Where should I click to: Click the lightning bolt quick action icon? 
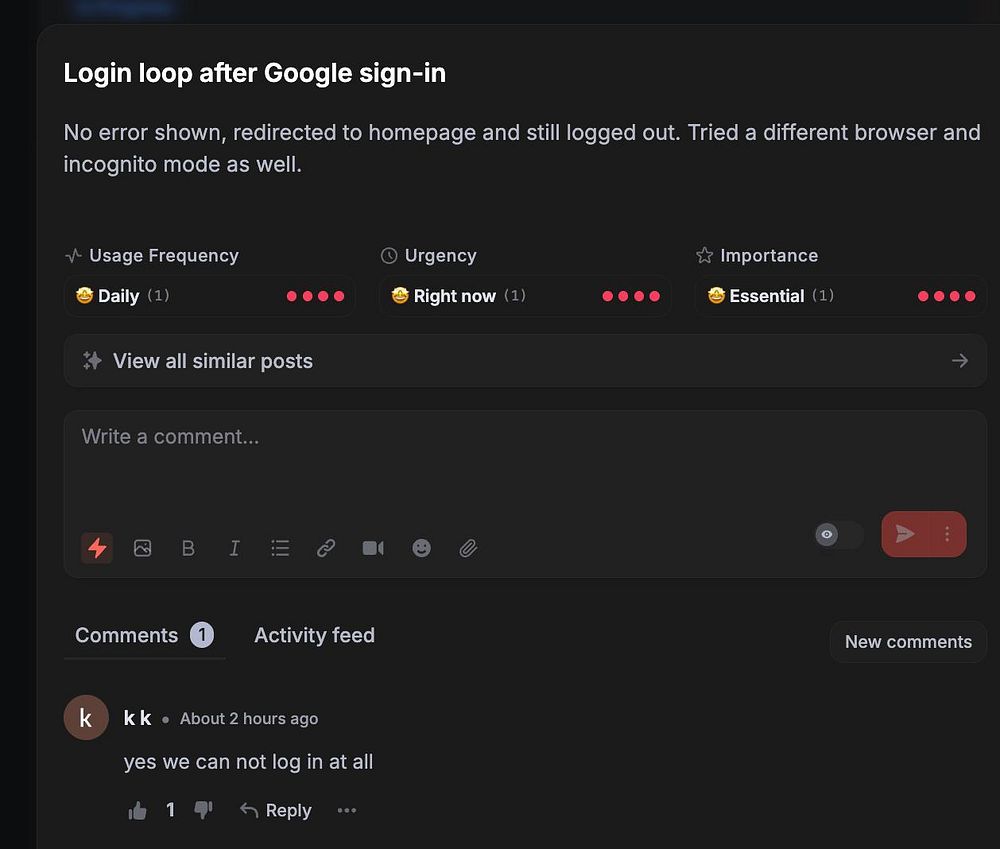(97, 548)
